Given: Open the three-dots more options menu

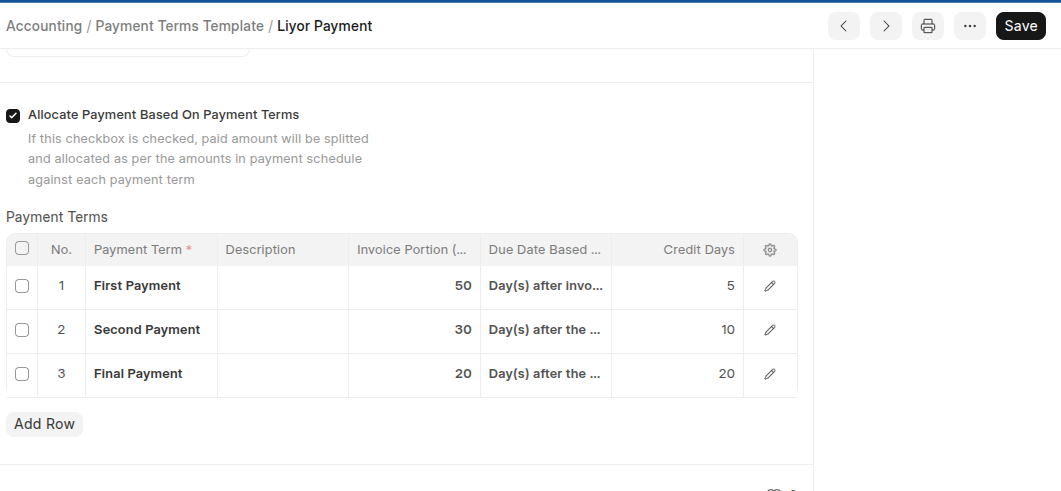Looking at the screenshot, I should coord(969,26).
